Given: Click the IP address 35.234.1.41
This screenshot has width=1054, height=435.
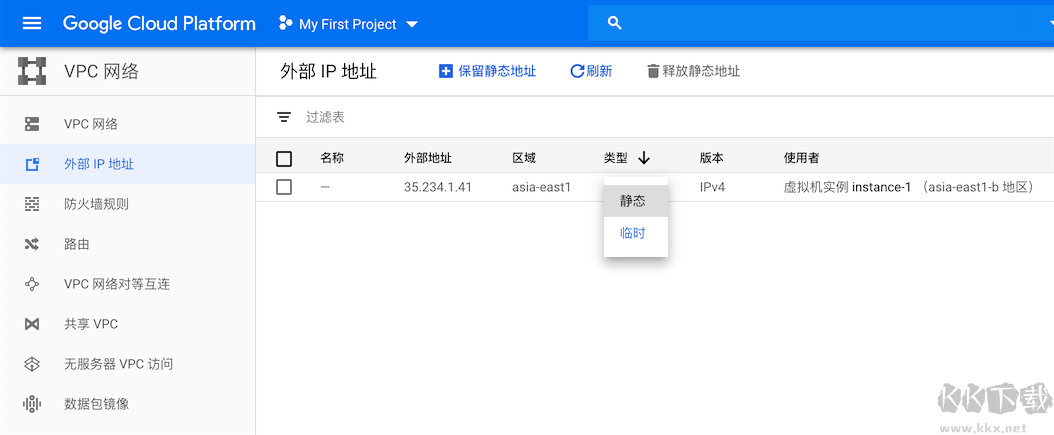Looking at the screenshot, I should (x=438, y=188).
